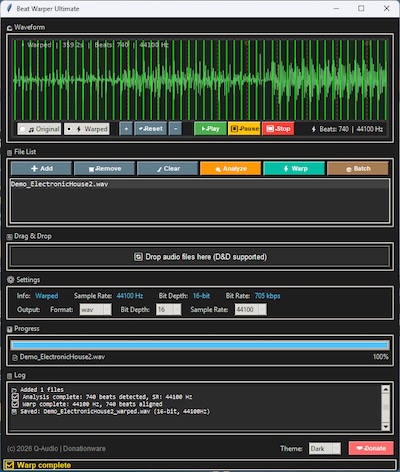This screenshot has height=472, width=400.
Task: Open the output Format dropdown
Action: [96, 310]
